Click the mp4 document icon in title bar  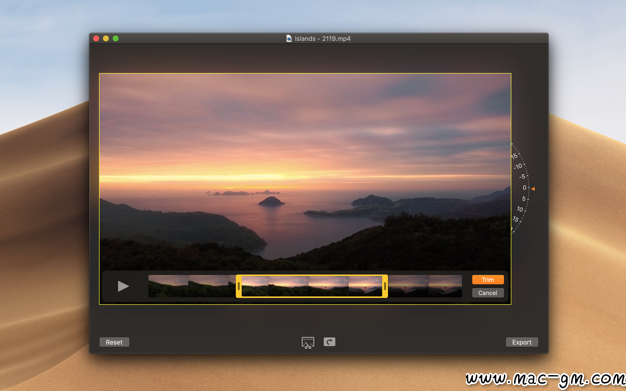(289, 38)
